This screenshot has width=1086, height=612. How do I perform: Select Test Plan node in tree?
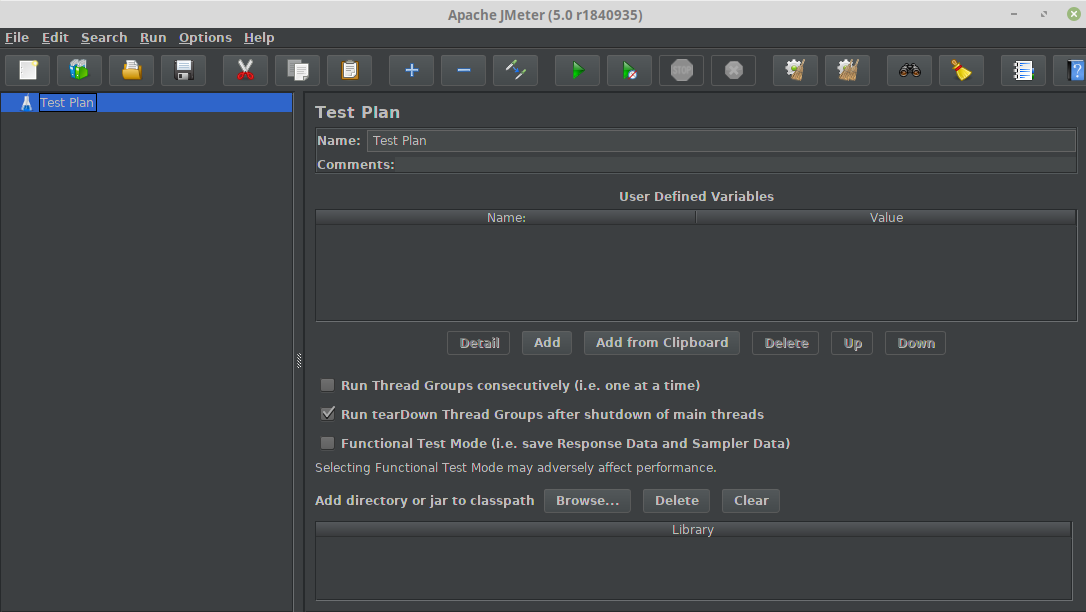coord(66,102)
